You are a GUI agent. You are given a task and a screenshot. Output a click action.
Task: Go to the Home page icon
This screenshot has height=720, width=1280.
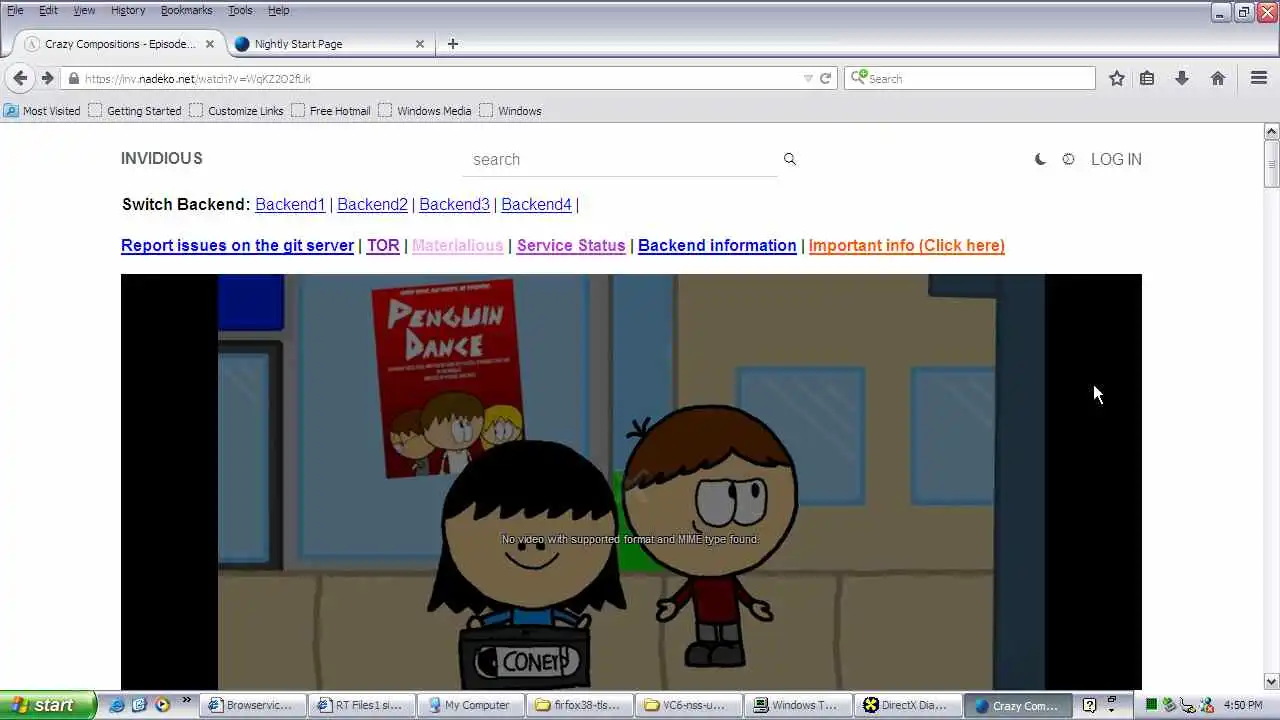(x=1218, y=78)
